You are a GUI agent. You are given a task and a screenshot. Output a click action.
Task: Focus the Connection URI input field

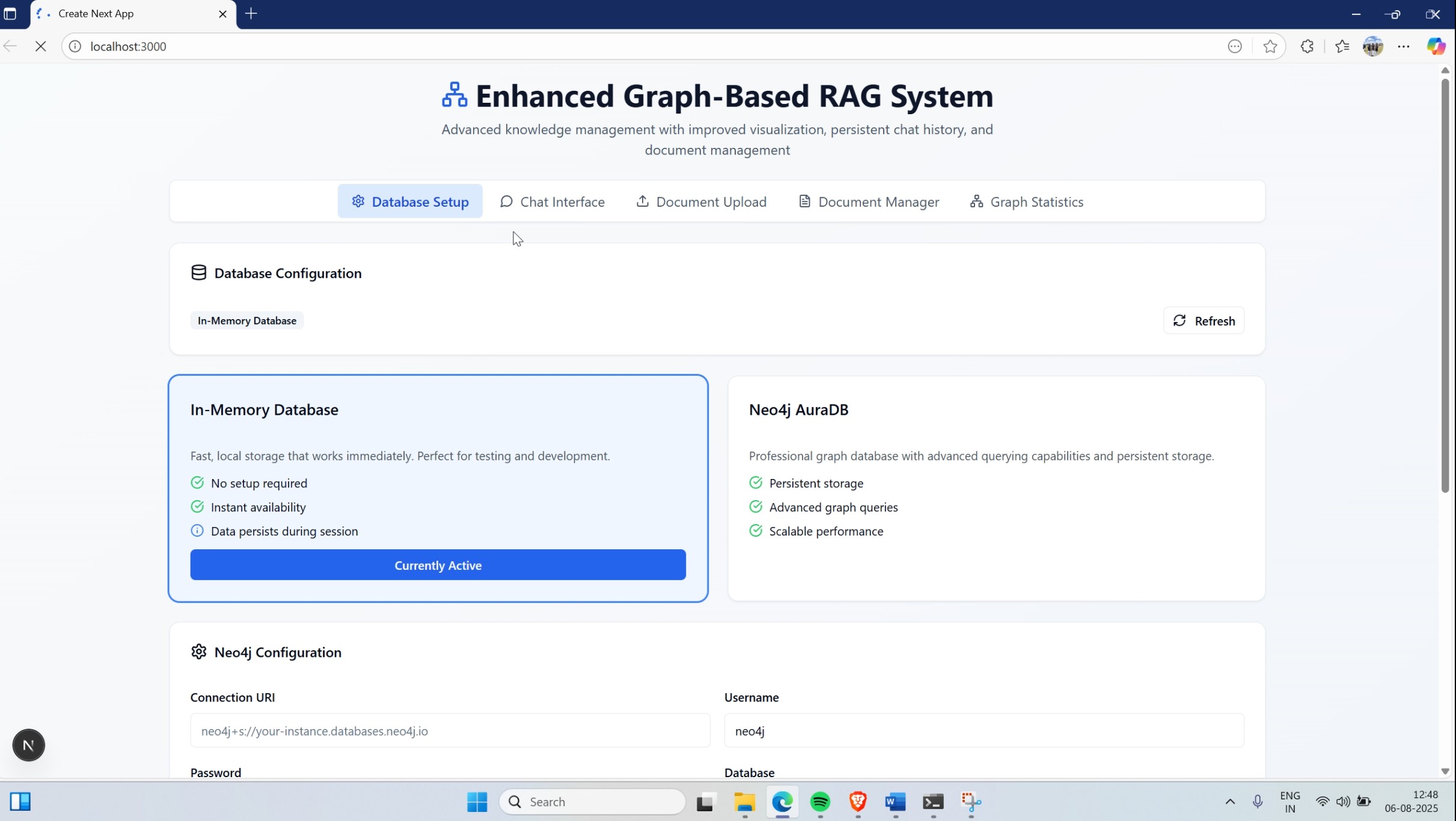pos(450,731)
